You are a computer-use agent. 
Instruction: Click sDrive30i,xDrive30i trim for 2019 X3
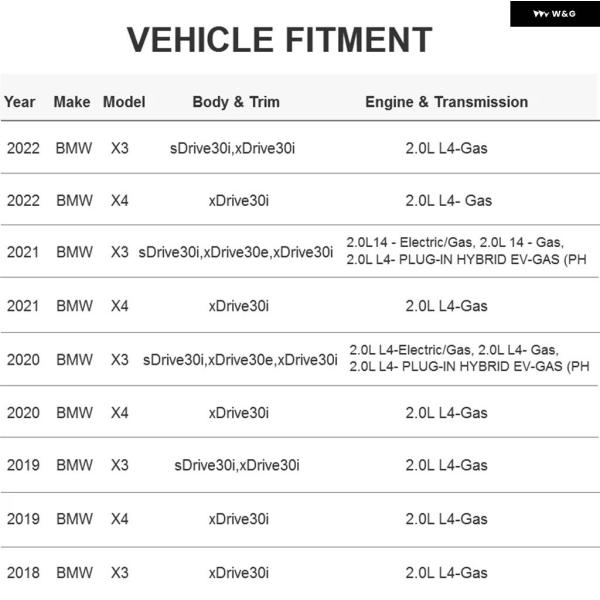coord(237,465)
